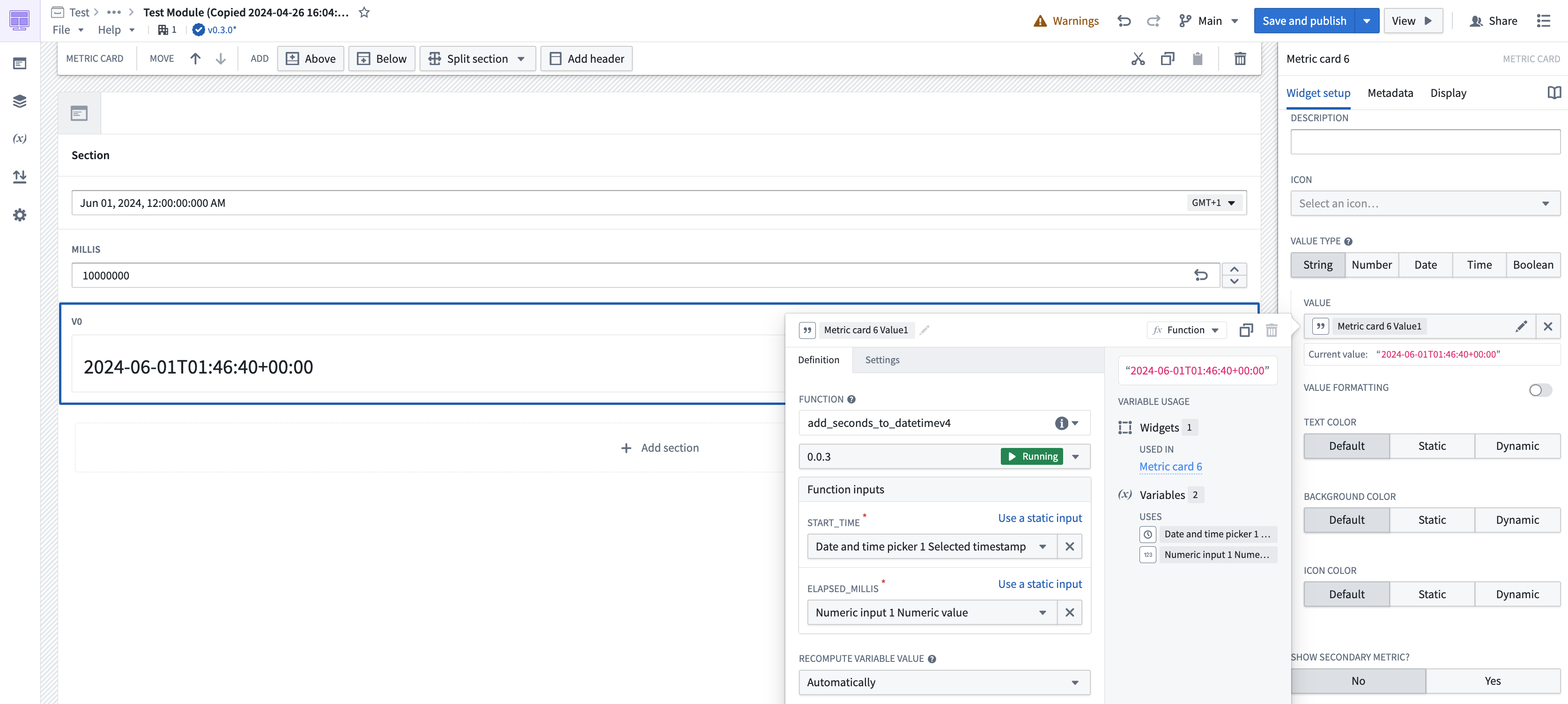Set background color to Static

pyautogui.click(x=1432, y=520)
